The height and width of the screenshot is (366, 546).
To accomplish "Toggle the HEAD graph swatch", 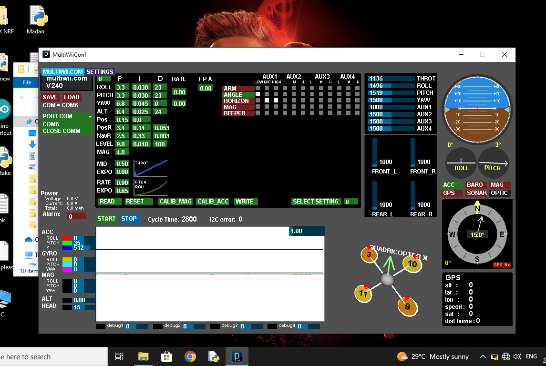I will [x=67, y=307].
